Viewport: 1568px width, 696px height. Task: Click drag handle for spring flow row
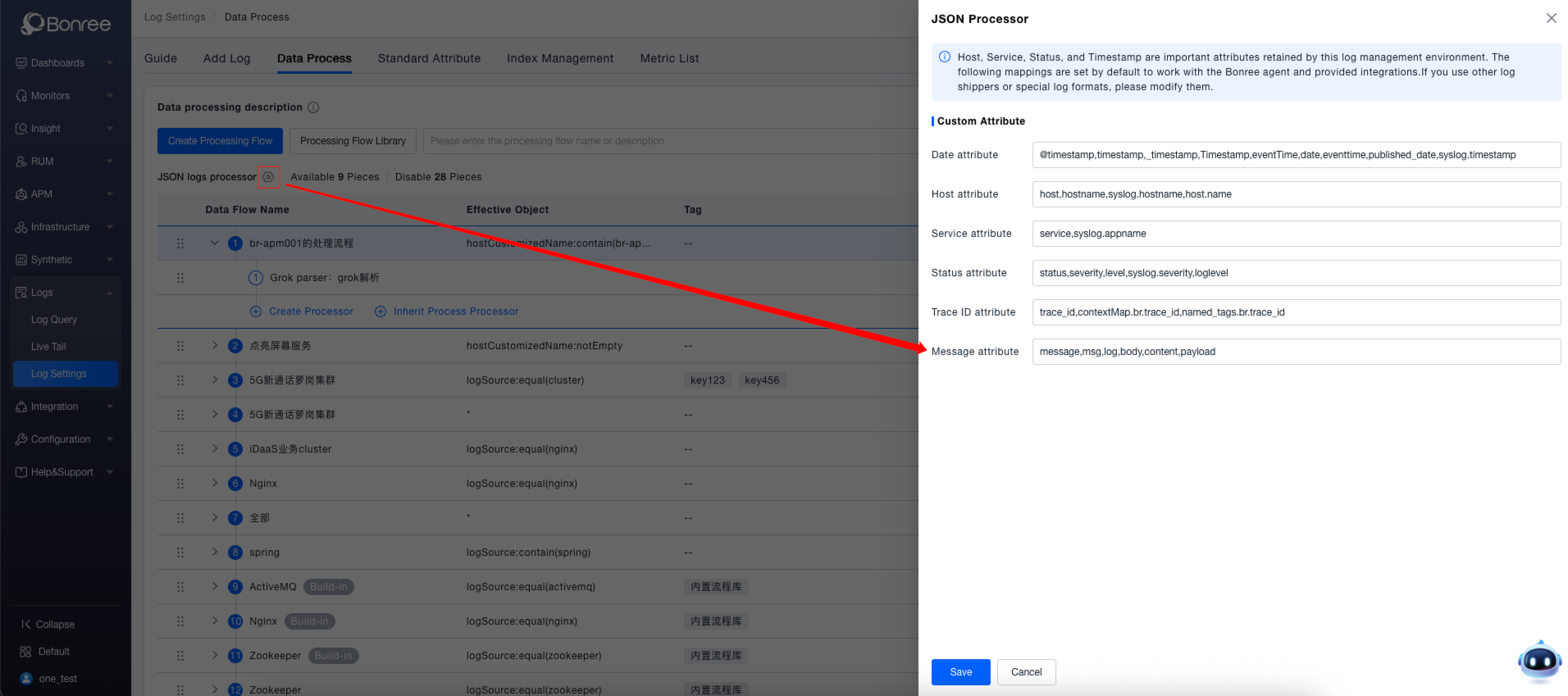coord(180,553)
